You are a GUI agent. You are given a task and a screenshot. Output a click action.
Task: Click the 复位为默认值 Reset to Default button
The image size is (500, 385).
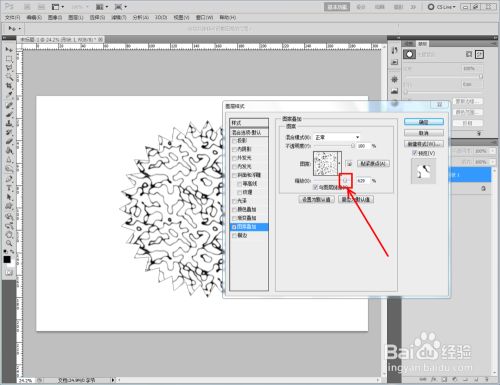point(356,200)
